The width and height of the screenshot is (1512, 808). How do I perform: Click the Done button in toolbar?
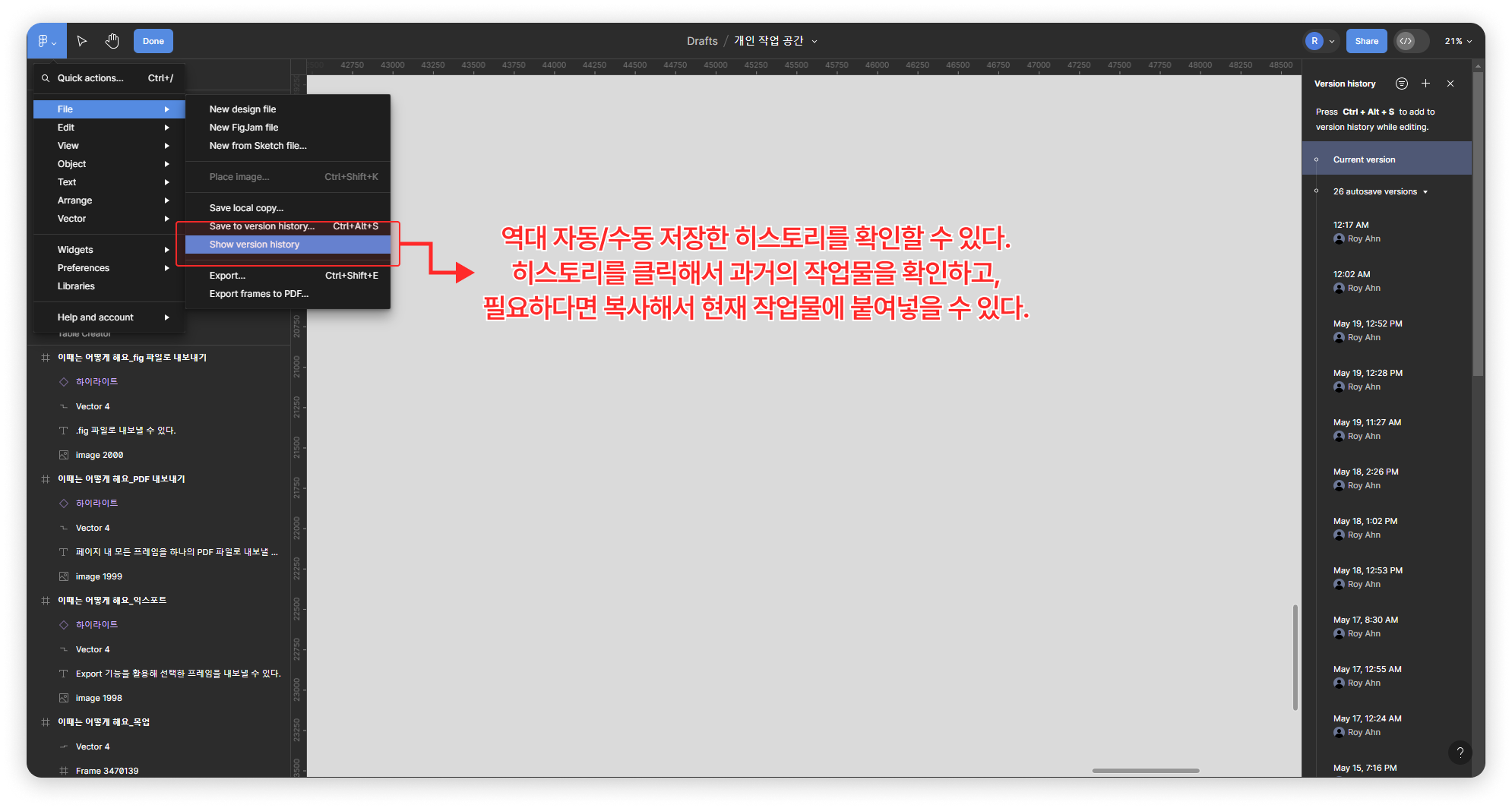tap(153, 41)
